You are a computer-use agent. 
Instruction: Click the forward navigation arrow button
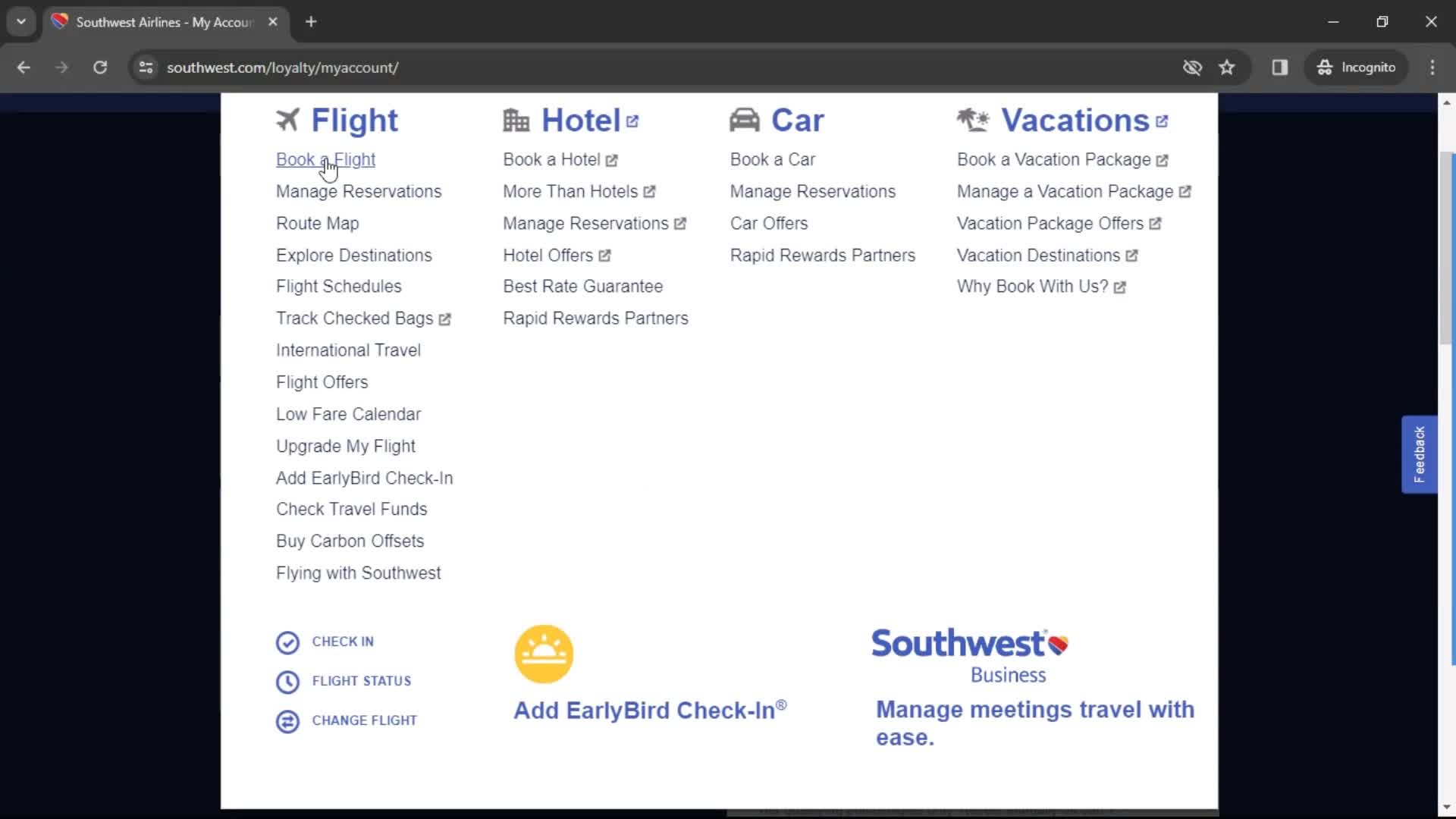click(62, 67)
